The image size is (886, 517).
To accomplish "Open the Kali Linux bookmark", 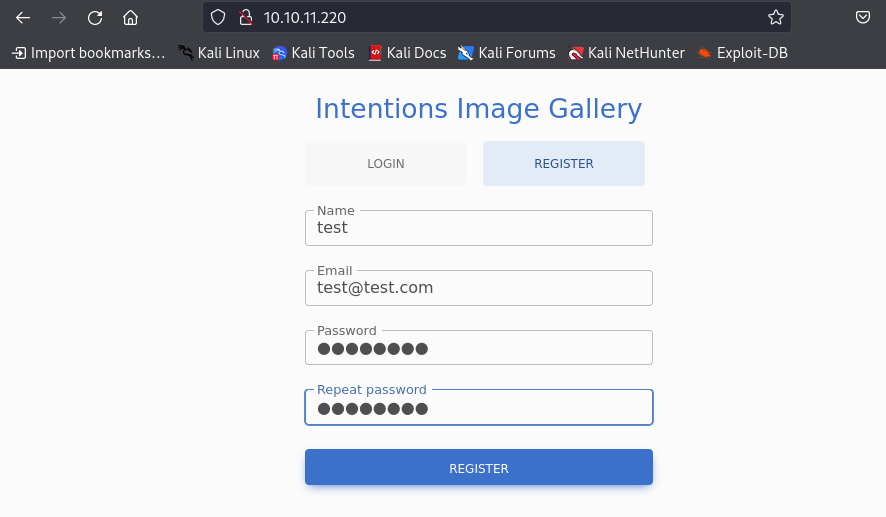I will click(x=219, y=53).
